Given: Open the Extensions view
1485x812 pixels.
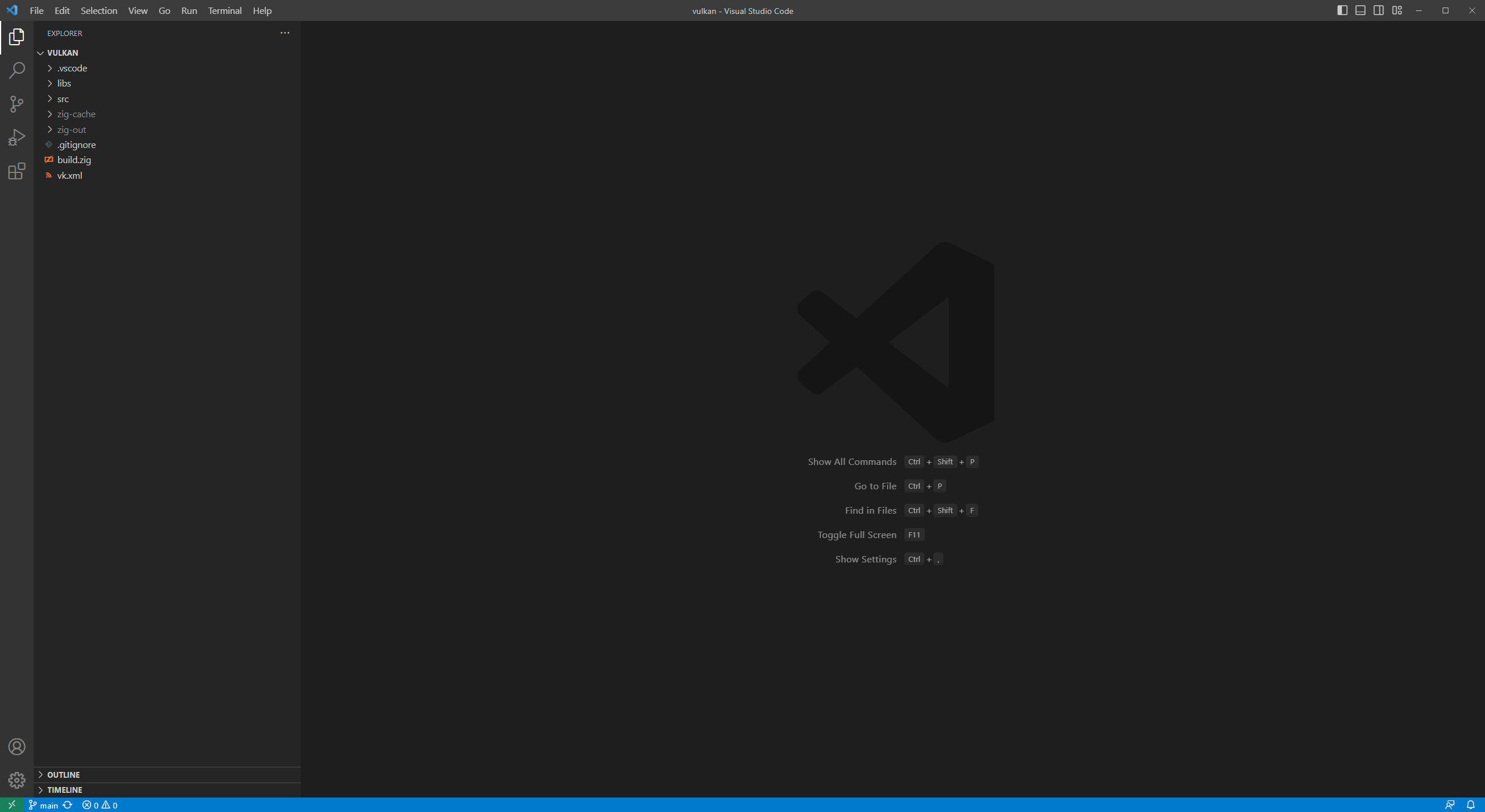Looking at the screenshot, I should (17, 172).
